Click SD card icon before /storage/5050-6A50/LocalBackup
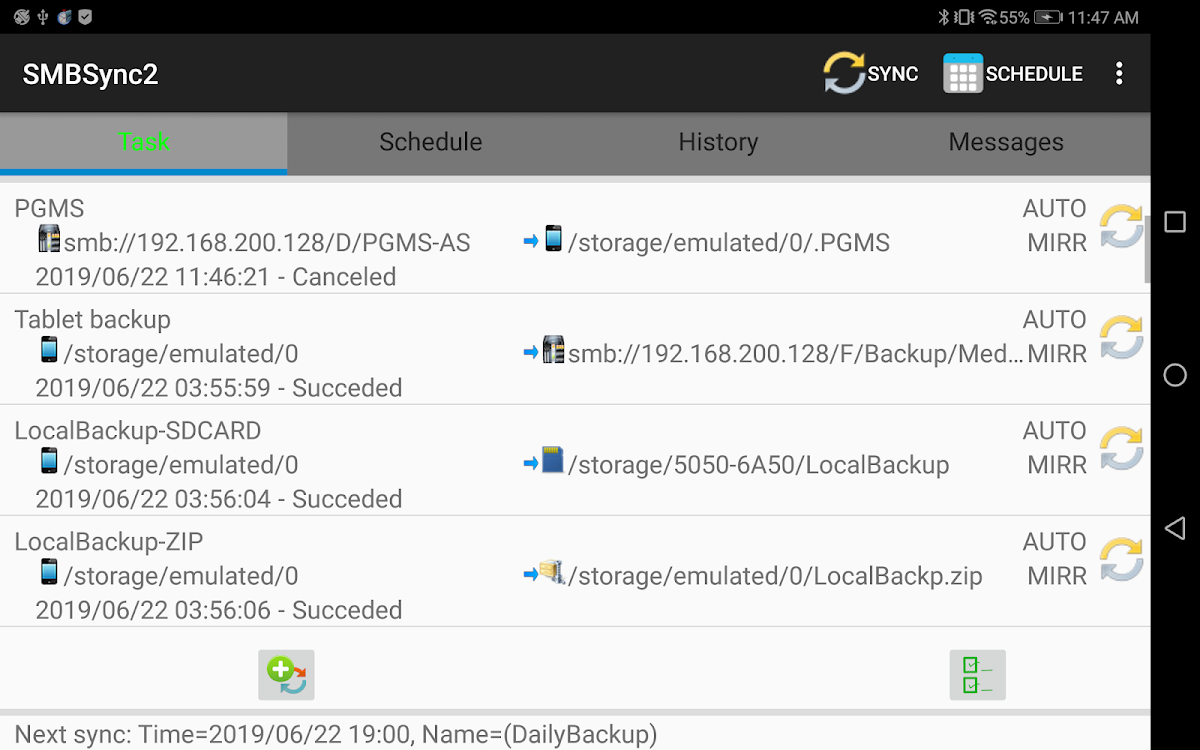 (553, 460)
